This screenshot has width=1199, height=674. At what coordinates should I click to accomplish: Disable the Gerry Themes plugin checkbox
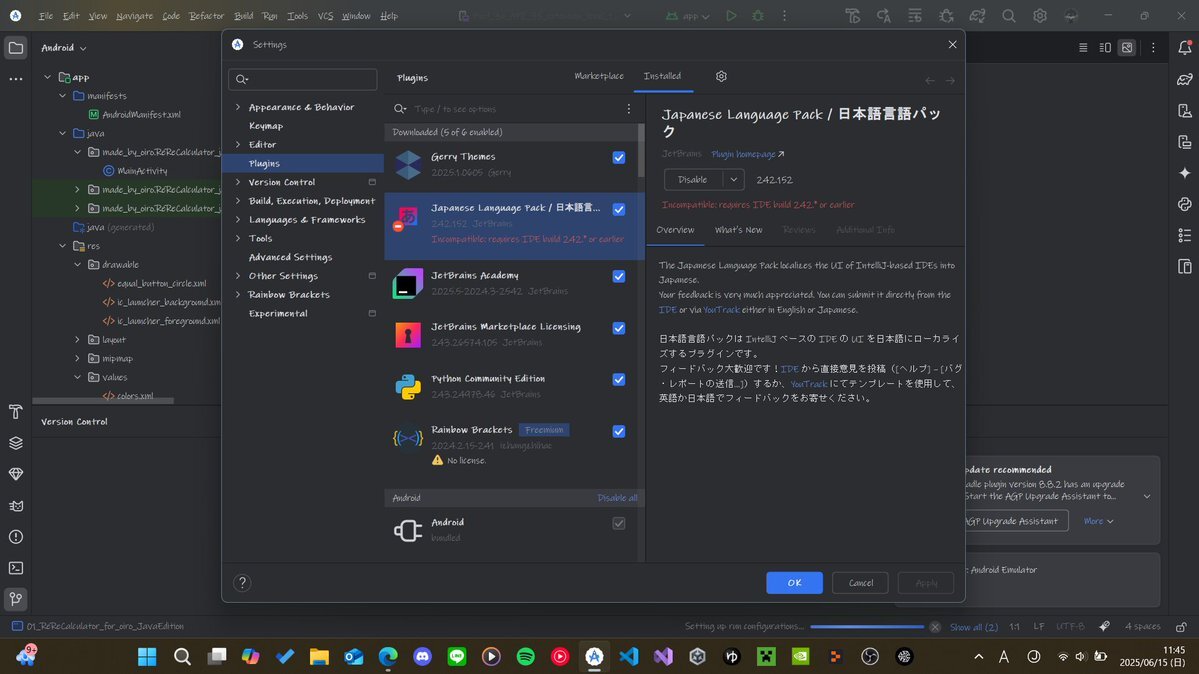coord(619,158)
